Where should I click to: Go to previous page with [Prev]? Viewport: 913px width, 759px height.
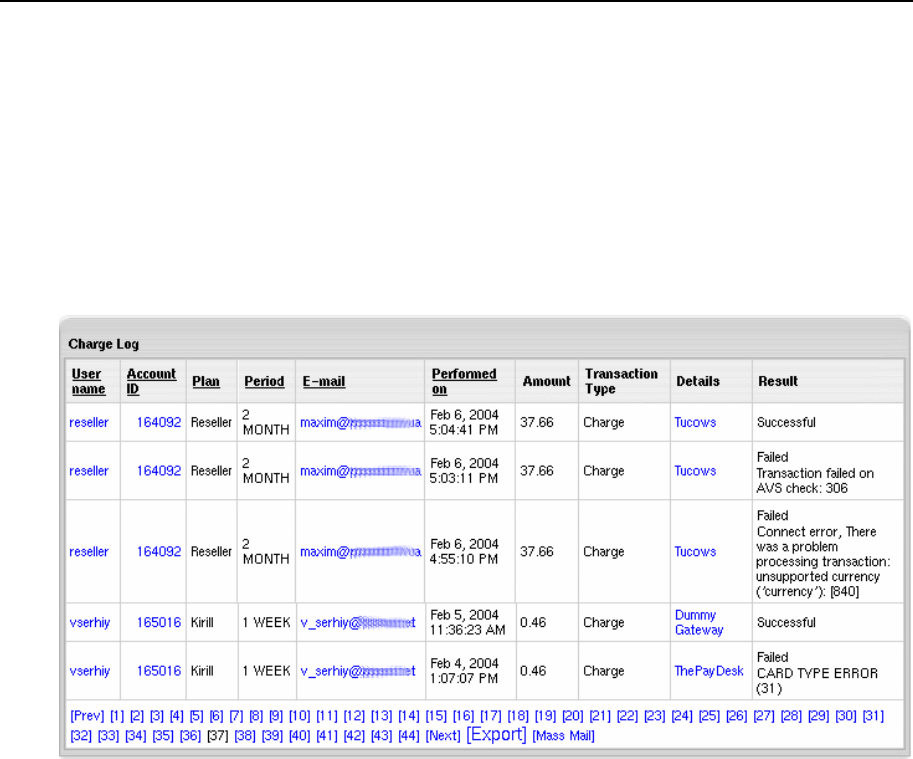pyautogui.click(x=87, y=716)
